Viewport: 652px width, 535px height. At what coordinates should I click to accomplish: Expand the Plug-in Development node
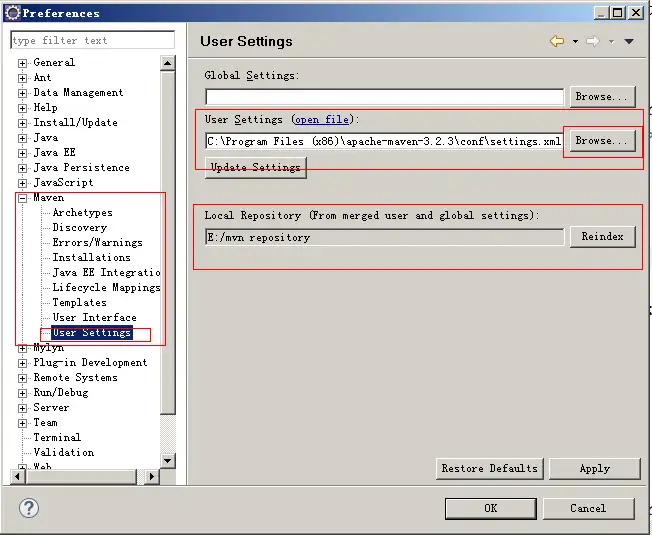(x=22, y=363)
